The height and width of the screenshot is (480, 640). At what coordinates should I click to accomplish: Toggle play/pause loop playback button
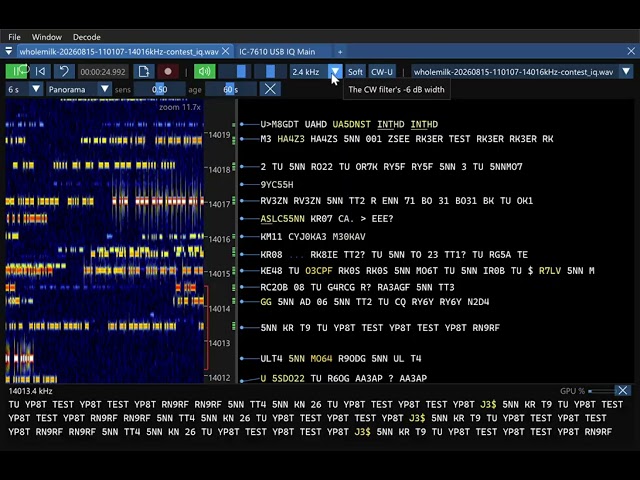17,71
